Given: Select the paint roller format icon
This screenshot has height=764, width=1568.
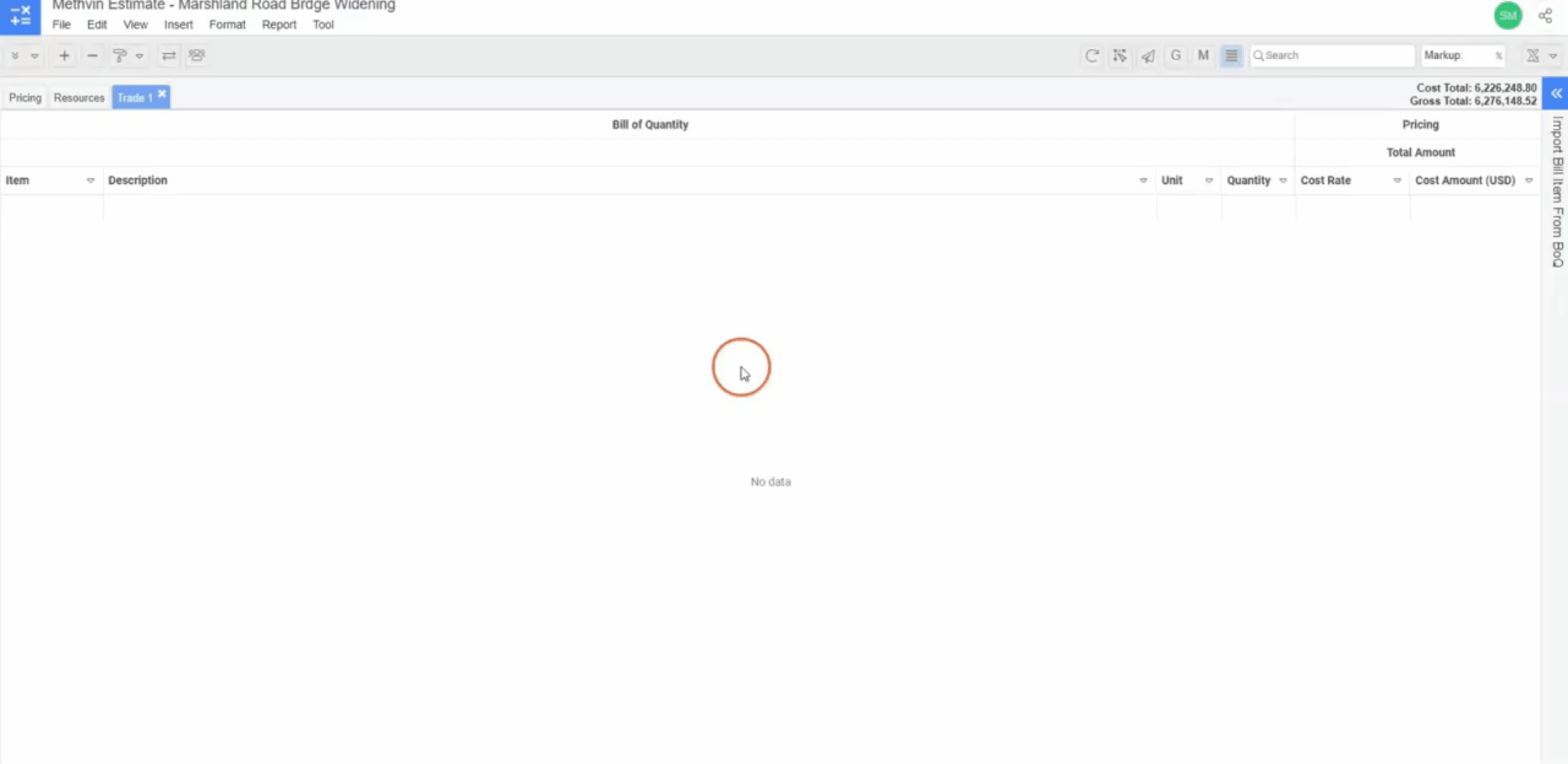Looking at the screenshot, I should tap(120, 55).
